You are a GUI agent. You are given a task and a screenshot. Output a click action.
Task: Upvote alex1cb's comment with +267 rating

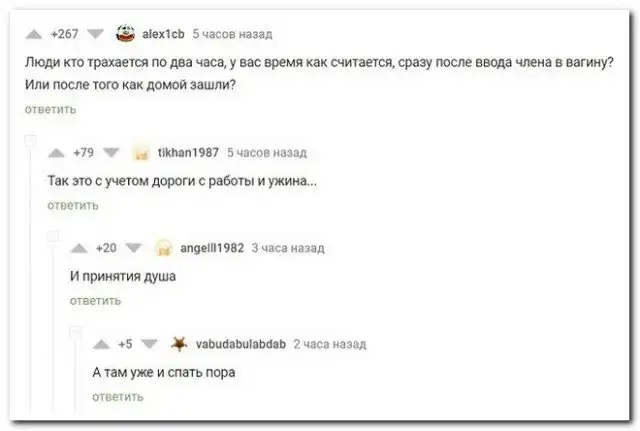tap(34, 34)
